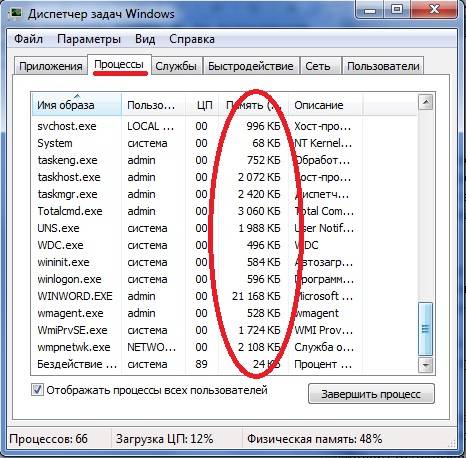The image size is (466, 458).
Task: Click the Физическая память: 48% status entry
Action: pos(315,439)
